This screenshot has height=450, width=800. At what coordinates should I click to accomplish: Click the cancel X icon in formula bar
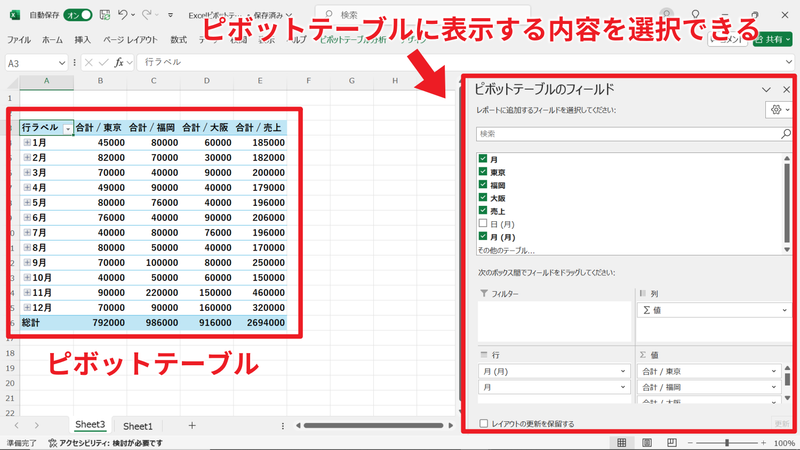click(89, 62)
